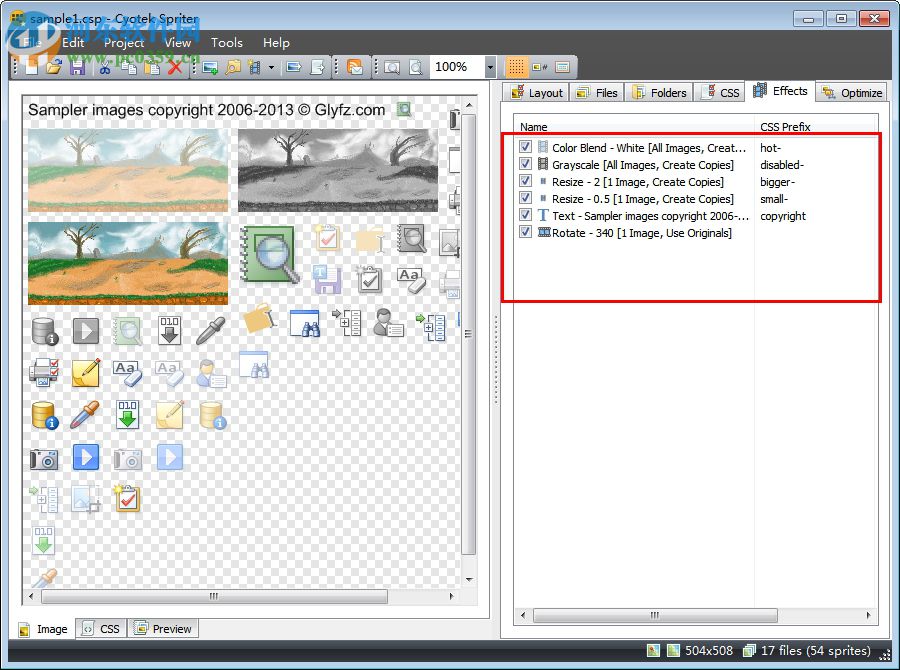Toggle the orange grid display button

click(515, 67)
